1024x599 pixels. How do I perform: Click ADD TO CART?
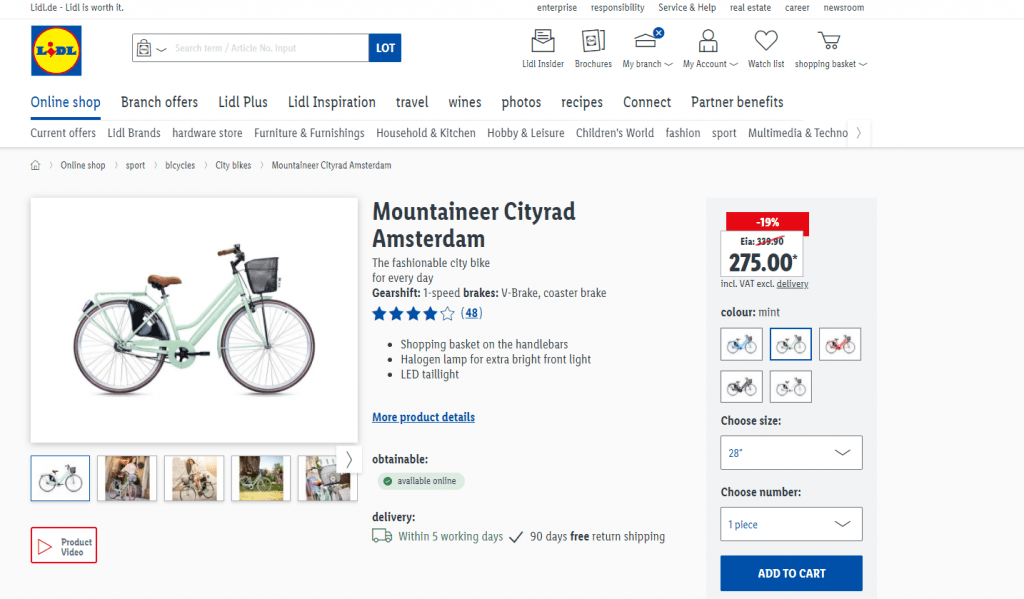[x=790, y=573]
